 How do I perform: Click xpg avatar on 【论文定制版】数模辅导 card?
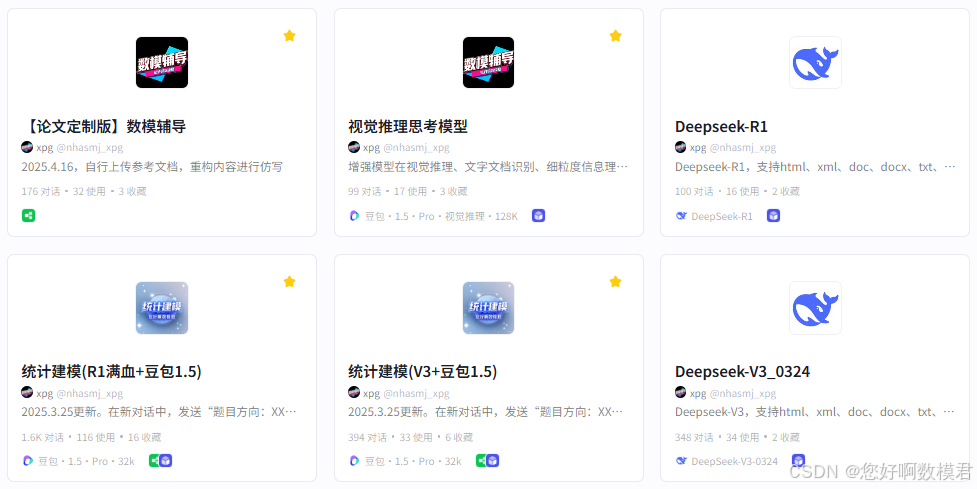click(27, 147)
